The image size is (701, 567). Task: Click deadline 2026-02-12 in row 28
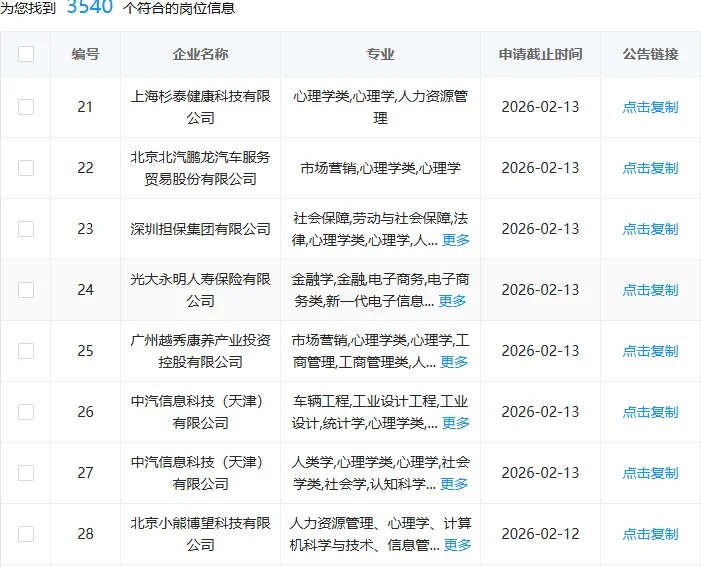pyautogui.click(x=541, y=534)
